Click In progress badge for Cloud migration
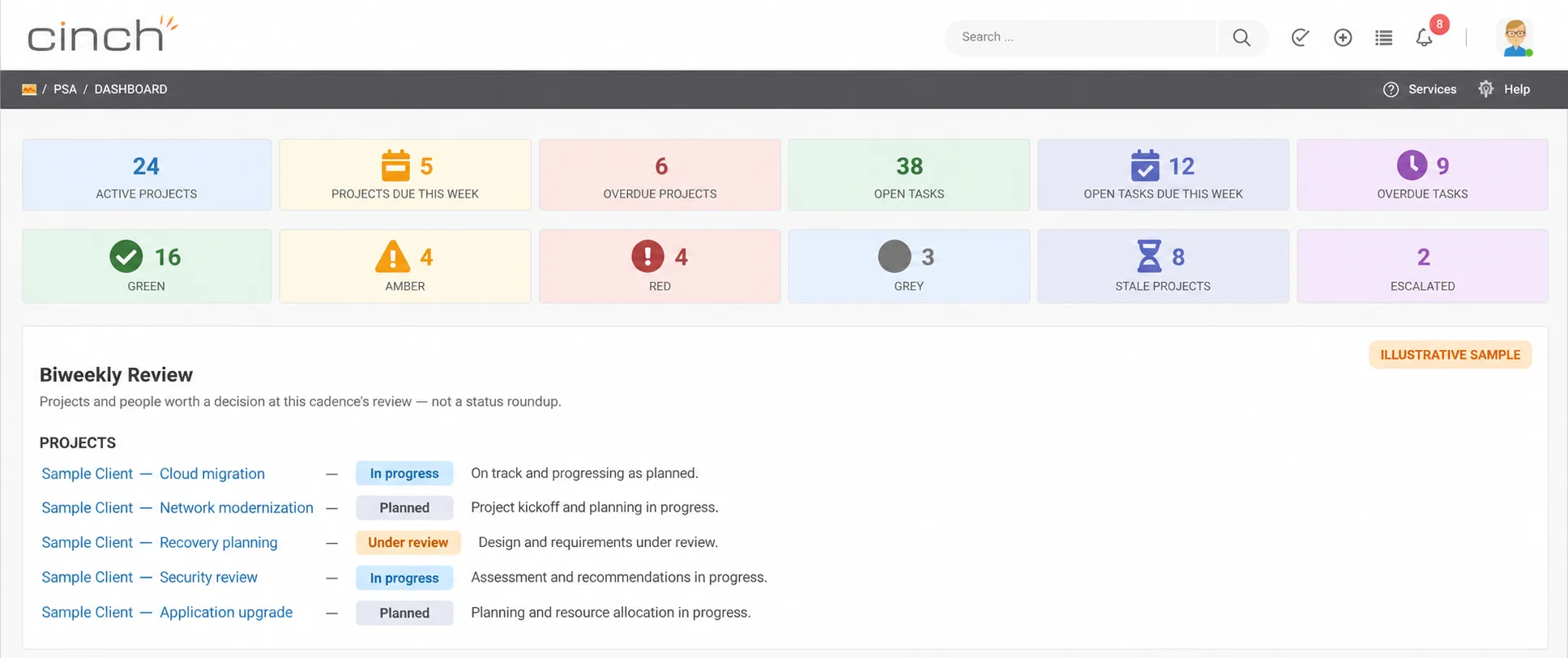 click(404, 473)
